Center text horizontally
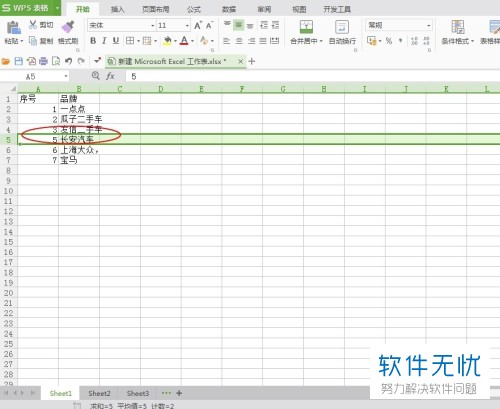Viewport: 500px width, 409px height. (239, 41)
